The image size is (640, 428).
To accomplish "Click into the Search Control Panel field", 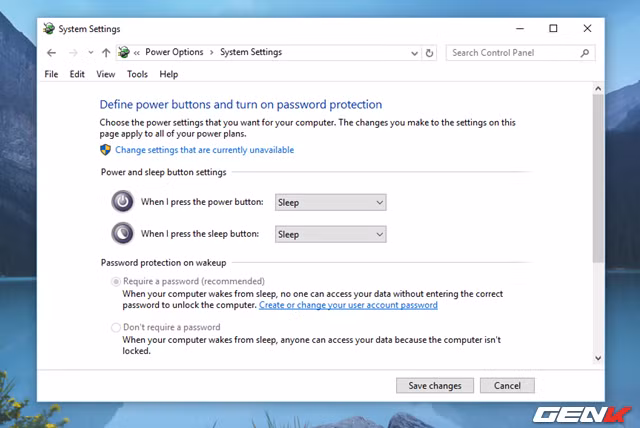I will point(512,53).
